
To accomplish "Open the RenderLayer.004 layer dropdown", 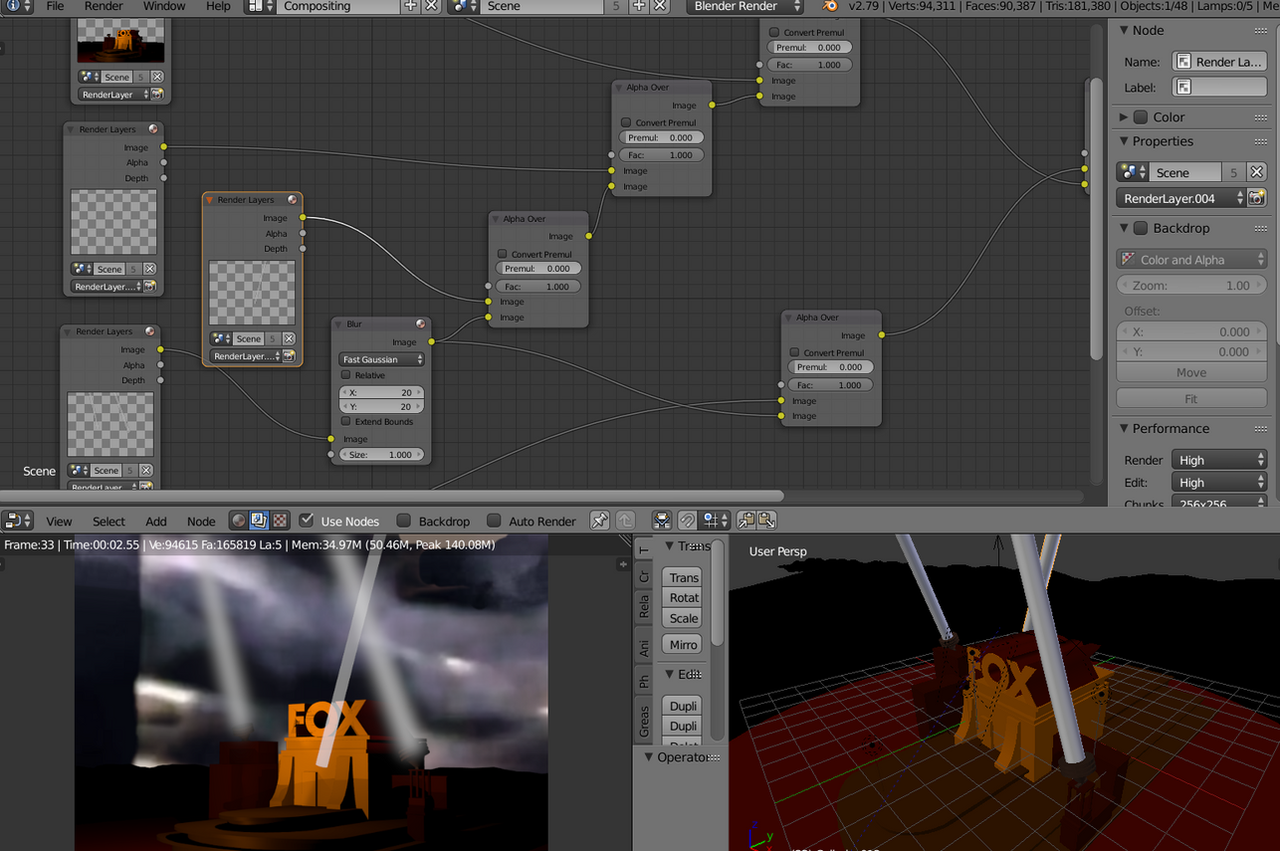I will pyautogui.click(x=1180, y=198).
